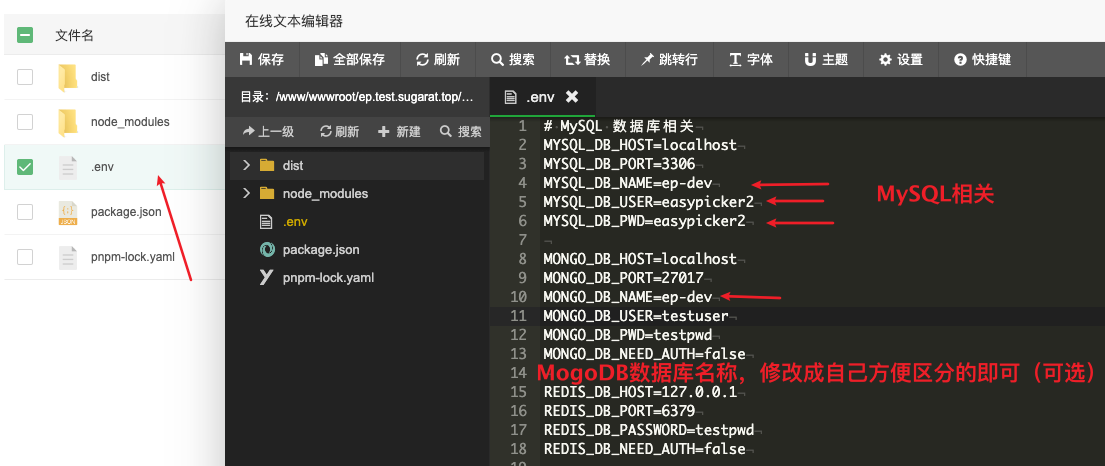The height and width of the screenshot is (466, 1105).
Task: Click pnpm-lock.yaml file icon in file list
Action: pyautogui.click(x=68, y=258)
